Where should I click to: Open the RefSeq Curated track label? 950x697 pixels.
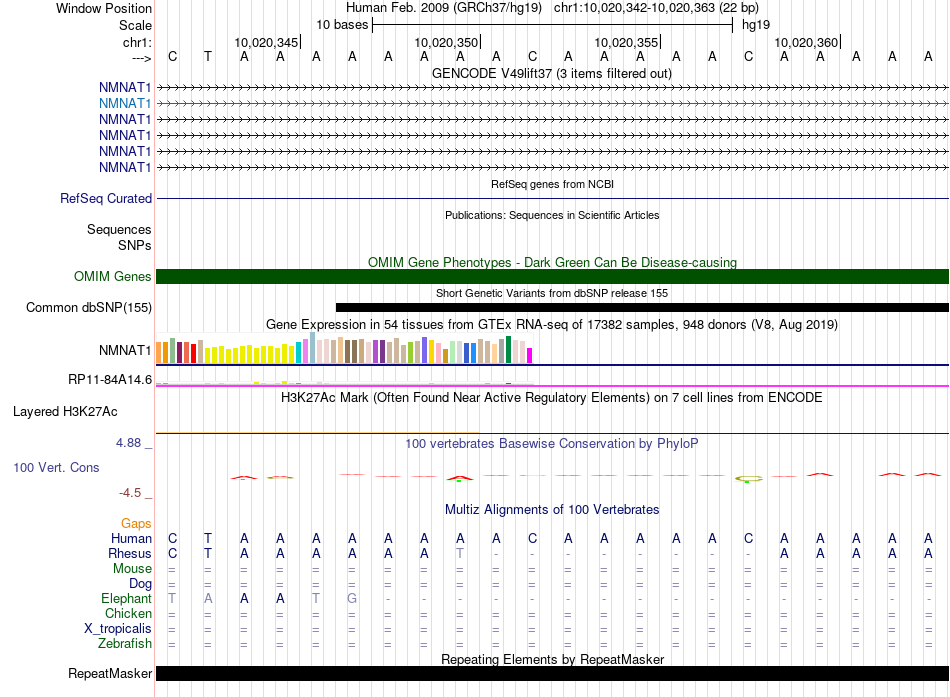pyautogui.click(x=106, y=198)
